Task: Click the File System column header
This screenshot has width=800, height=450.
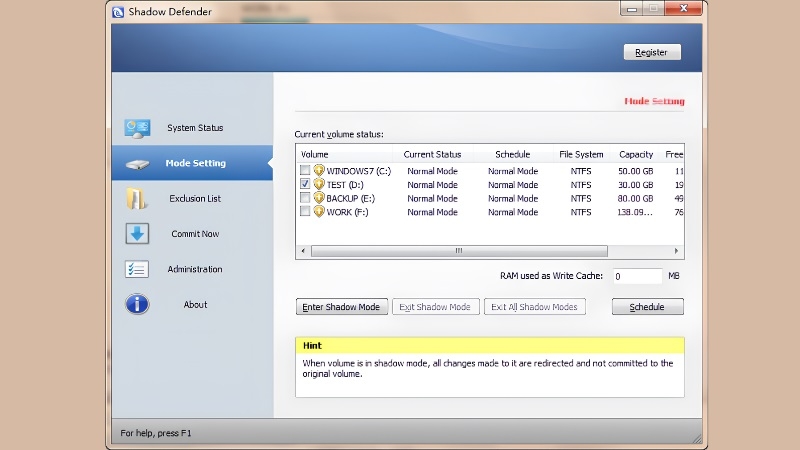Action: click(x=581, y=154)
